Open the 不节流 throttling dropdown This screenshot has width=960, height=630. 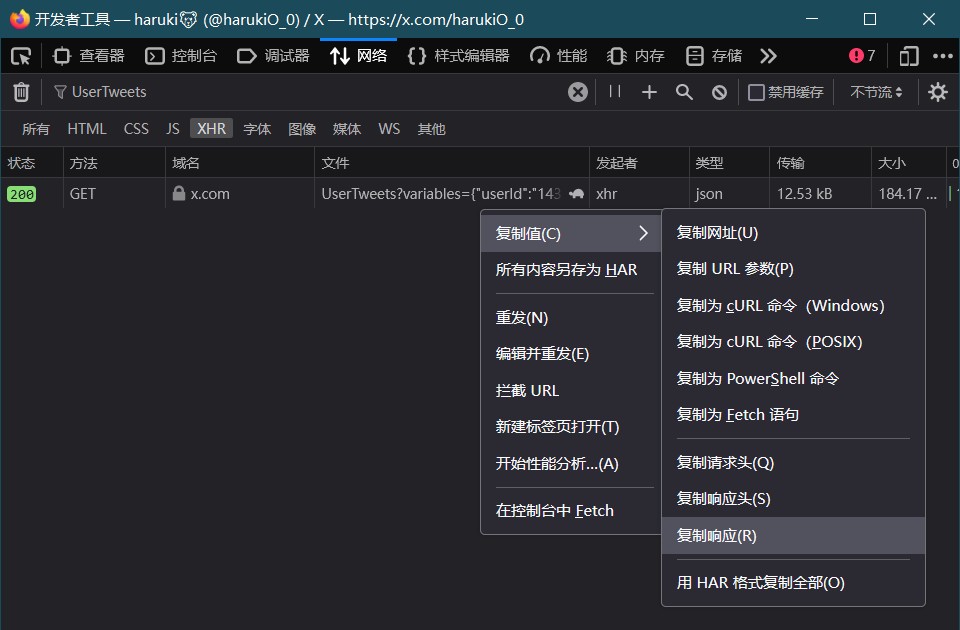[876, 92]
